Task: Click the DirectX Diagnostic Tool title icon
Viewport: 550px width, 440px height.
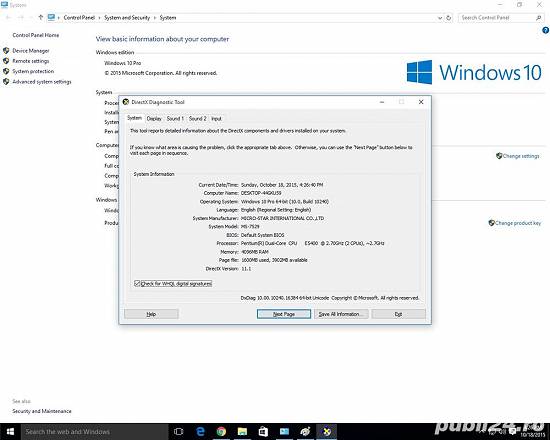Action: click(x=126, y=102)
